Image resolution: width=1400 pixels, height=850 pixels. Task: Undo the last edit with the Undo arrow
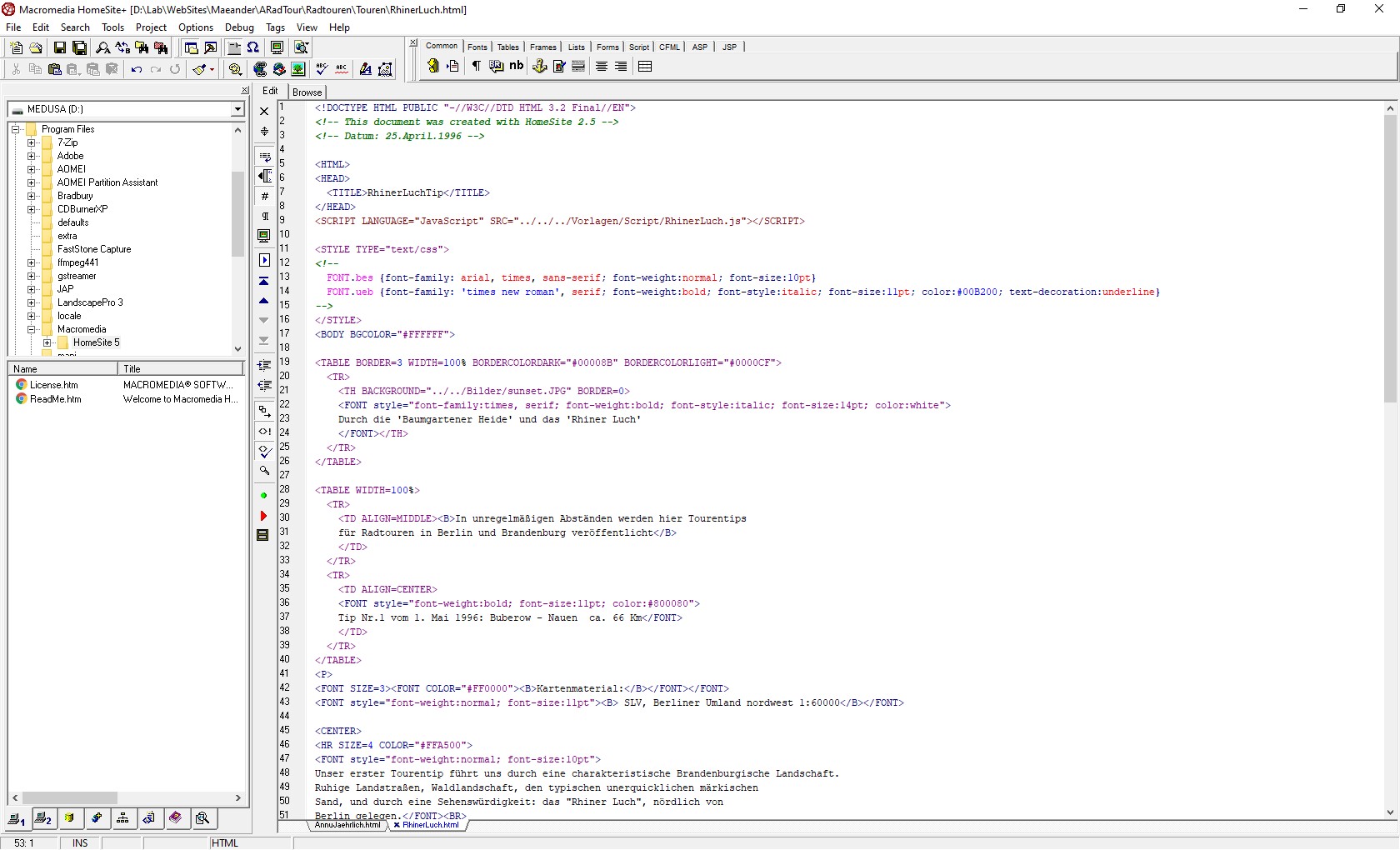click(x=137, y=69)
